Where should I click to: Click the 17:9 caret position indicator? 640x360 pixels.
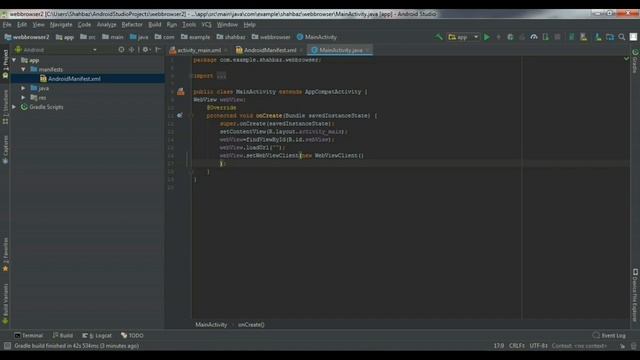coord(499,346)
